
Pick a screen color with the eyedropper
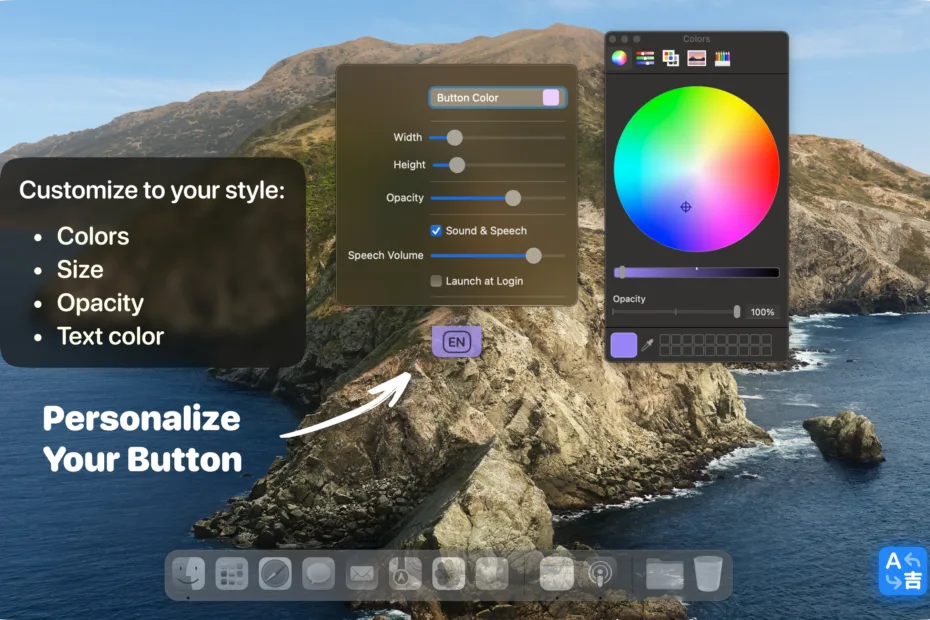coord(647,345)
